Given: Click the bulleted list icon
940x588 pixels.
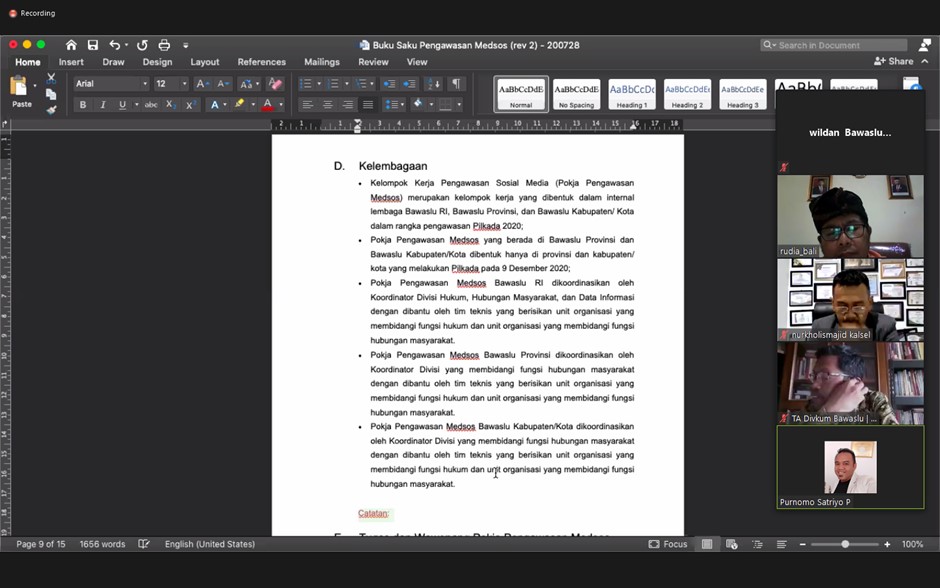Looking at the screenshot, I should (308, 83).
